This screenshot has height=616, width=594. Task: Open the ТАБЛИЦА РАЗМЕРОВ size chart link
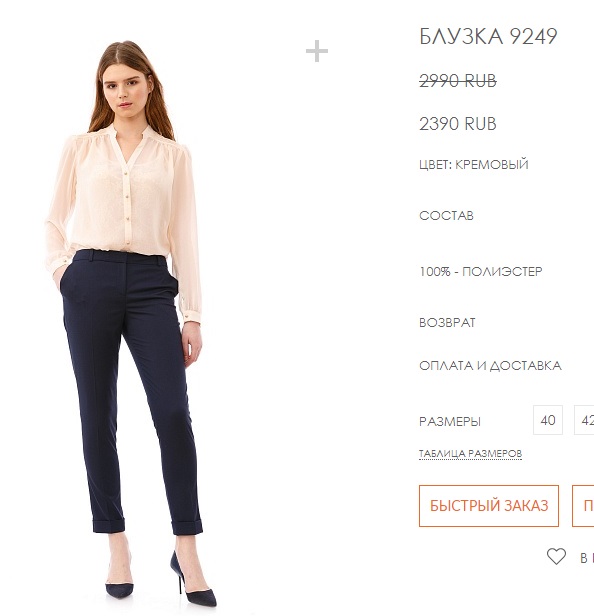pyautogui.click(x=470, y=453)
